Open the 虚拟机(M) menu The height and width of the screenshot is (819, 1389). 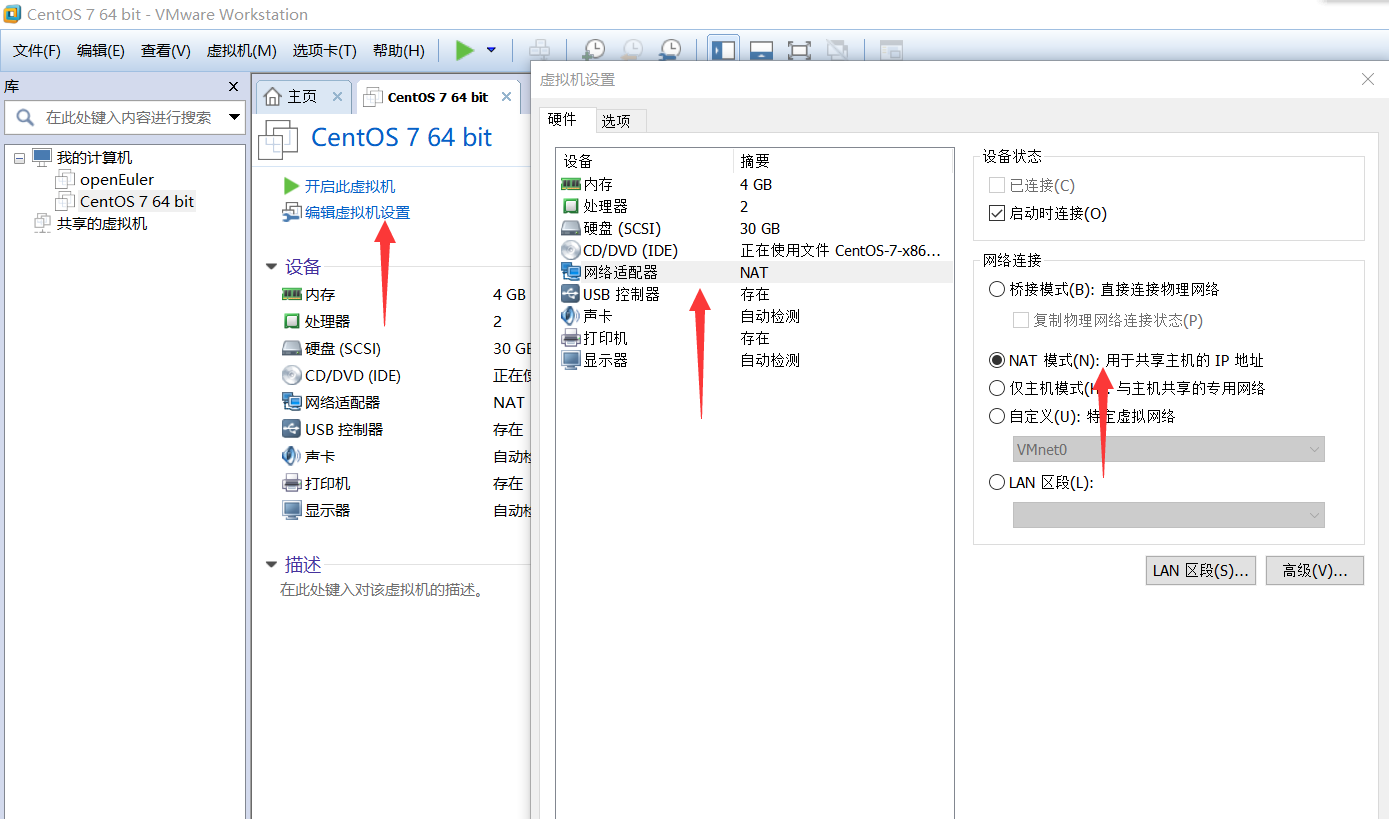pyautogui.click(x=241, y=51)
